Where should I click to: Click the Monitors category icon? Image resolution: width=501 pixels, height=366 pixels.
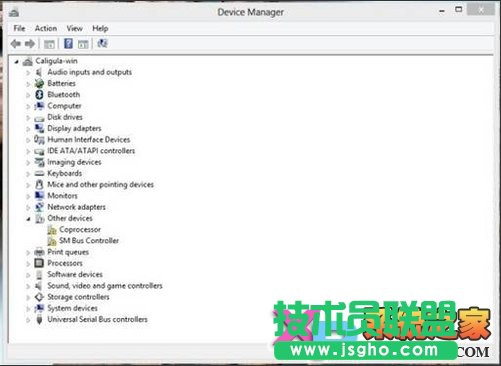coord(39,196)
